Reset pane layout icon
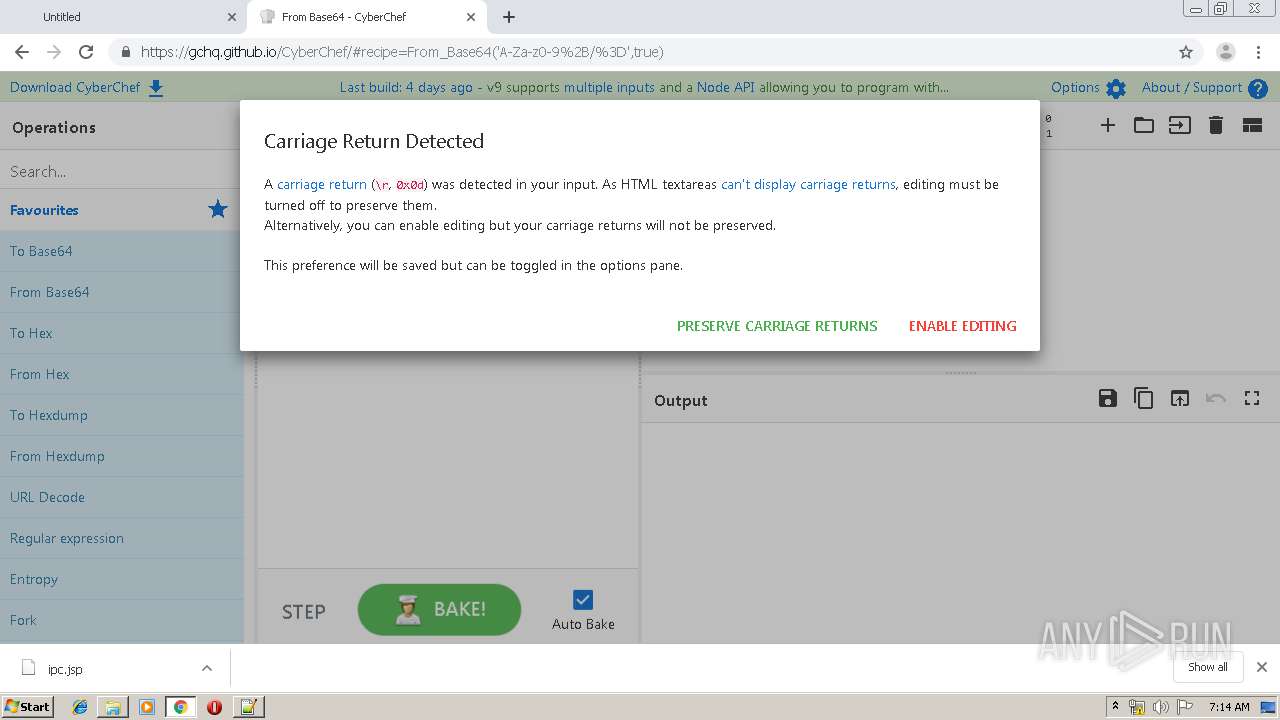1280x720 pixels. [1252, 126]
